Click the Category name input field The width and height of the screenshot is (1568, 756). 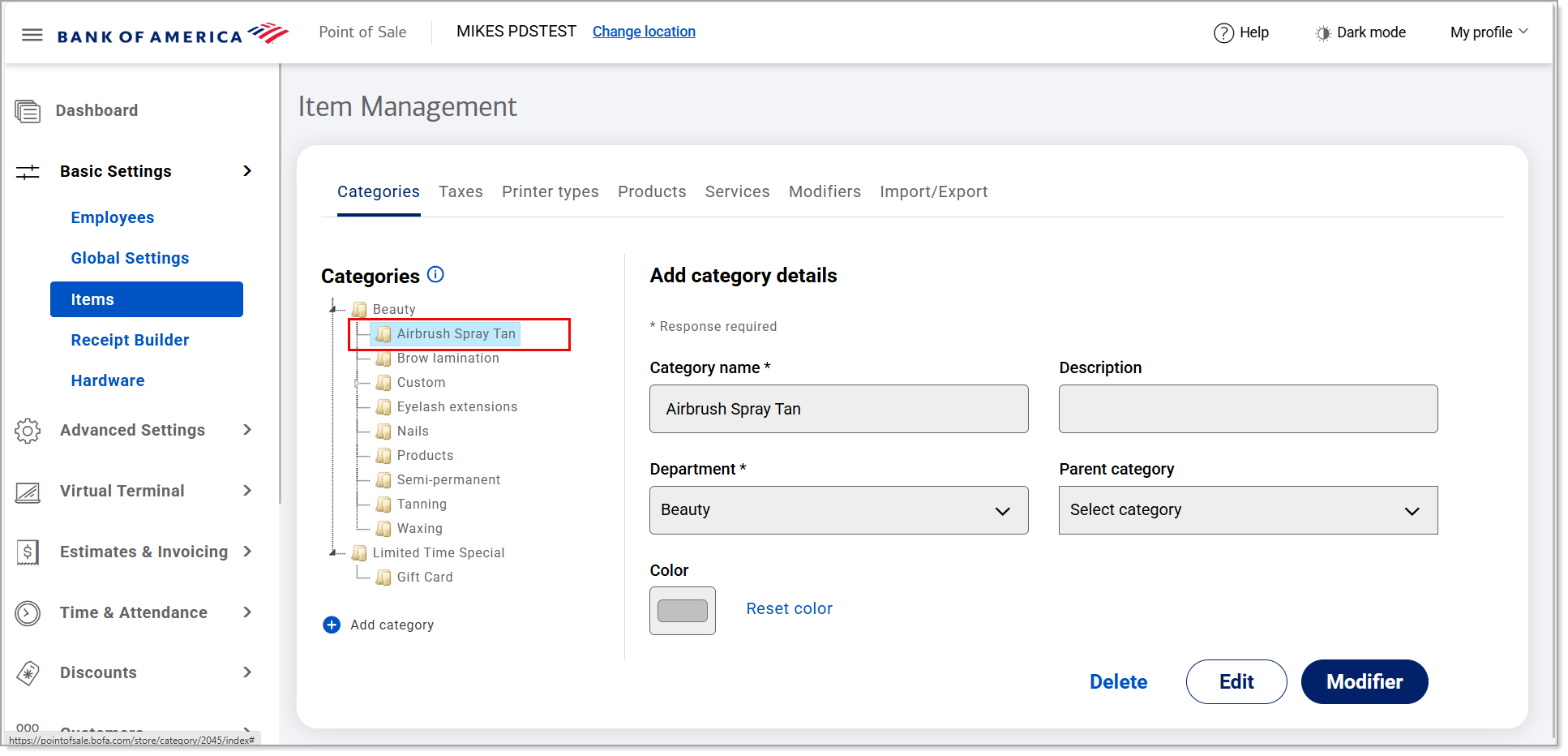(838, 409)
